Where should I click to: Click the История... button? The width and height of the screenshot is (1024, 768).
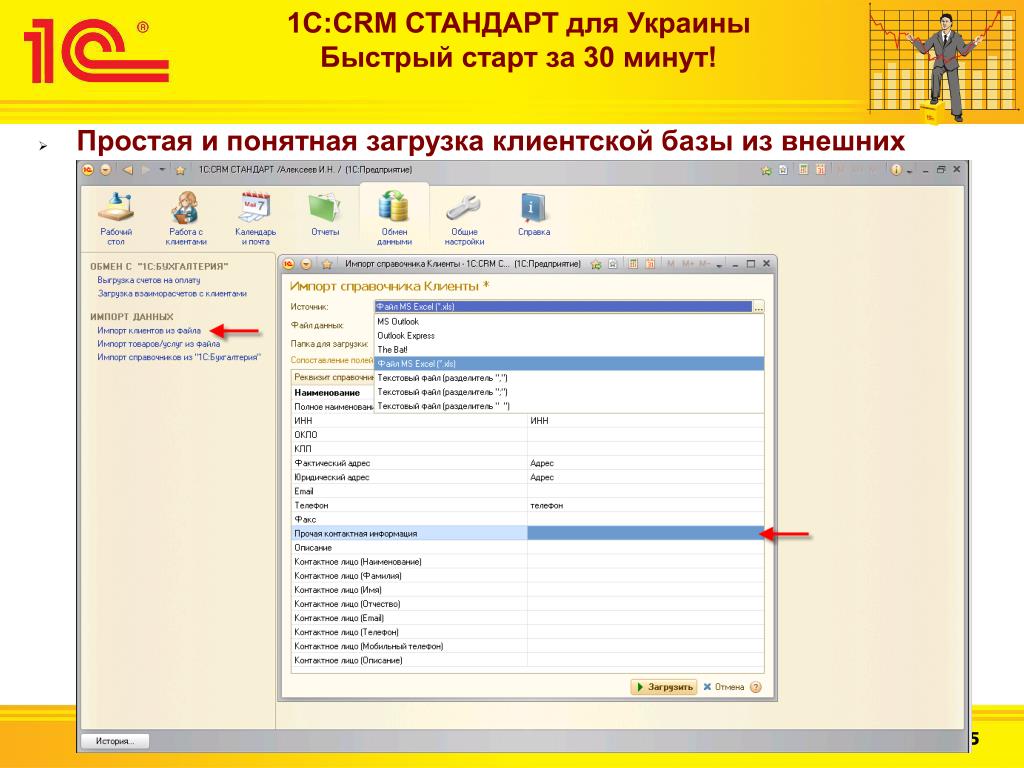(x=115, y=741)
